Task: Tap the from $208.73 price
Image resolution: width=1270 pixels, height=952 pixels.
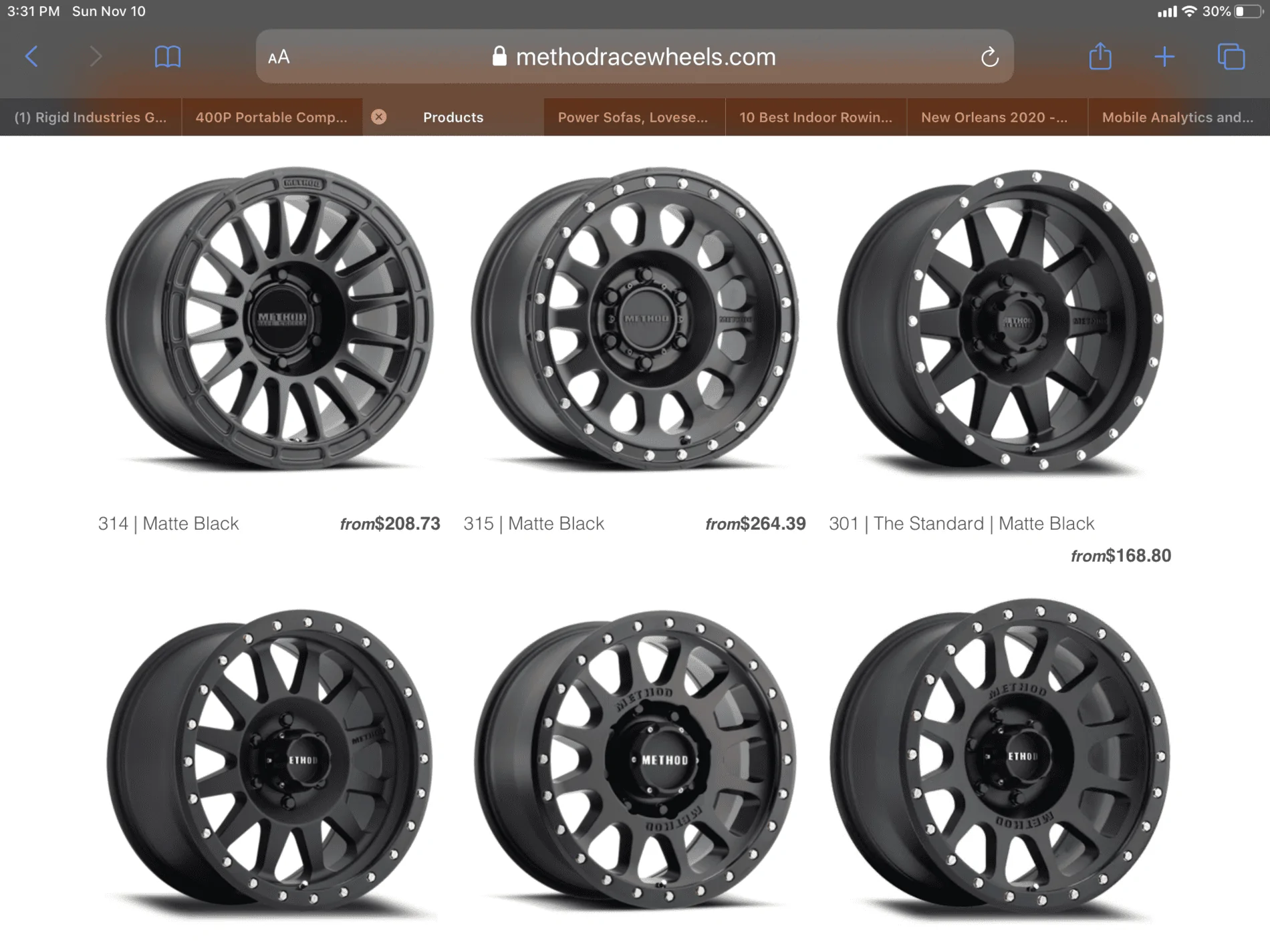Action: [x=390, y=523]
